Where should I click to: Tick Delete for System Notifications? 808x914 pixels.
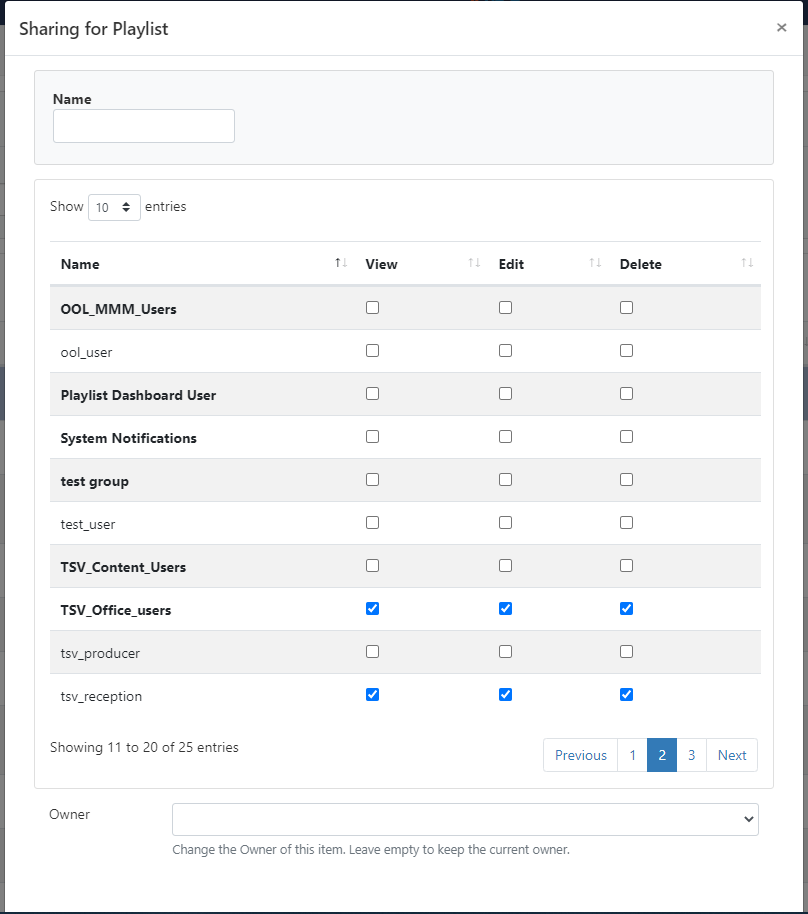coord(627,437)
